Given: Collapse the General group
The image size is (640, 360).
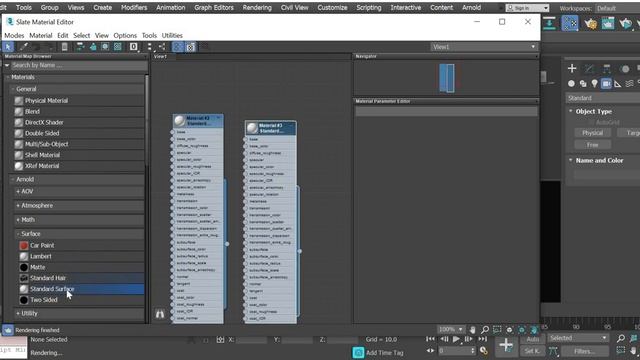Looking at the screenshot, I should [13, 89].
